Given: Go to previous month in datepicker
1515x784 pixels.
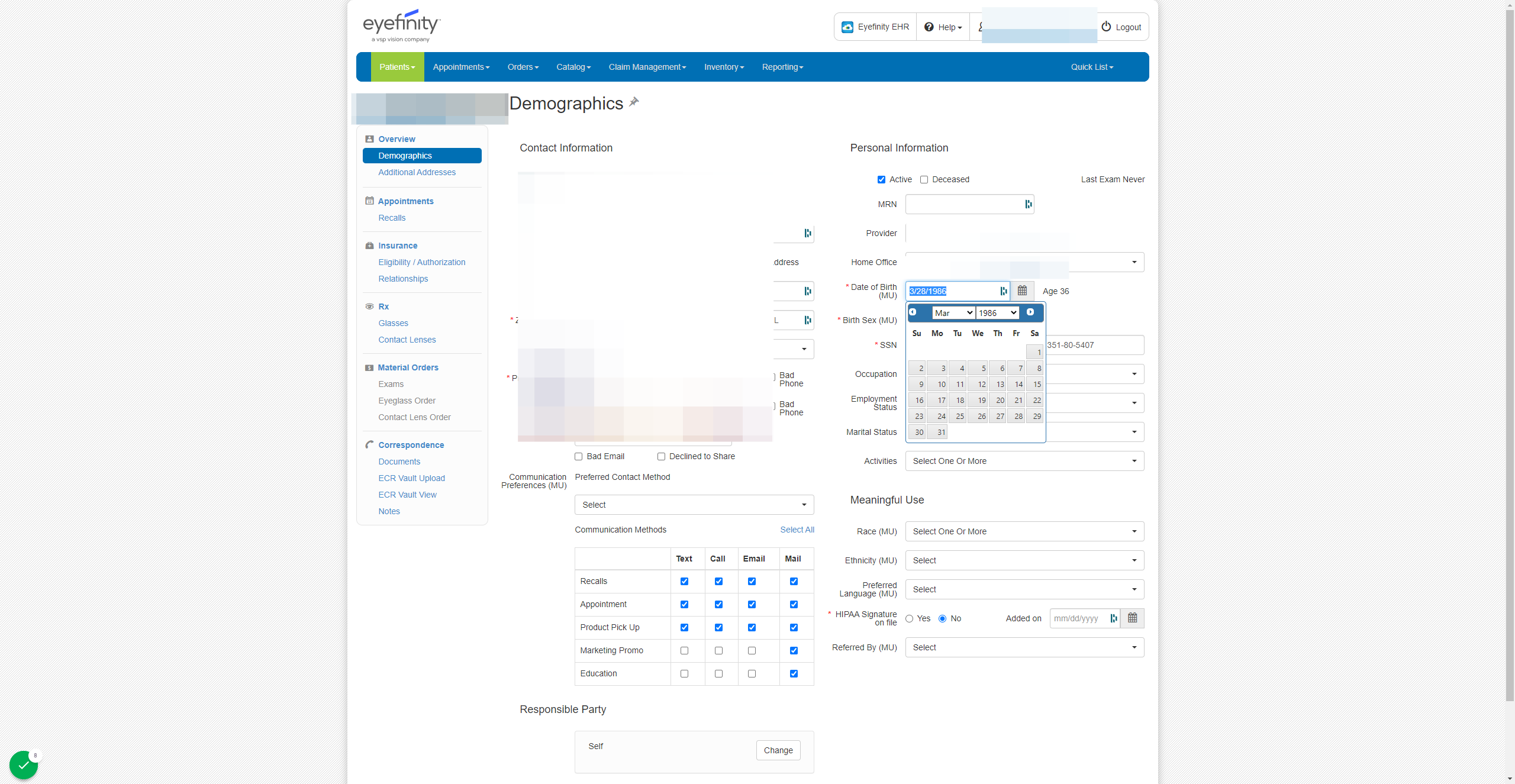Looking at the screenshot, I should 913,312.
